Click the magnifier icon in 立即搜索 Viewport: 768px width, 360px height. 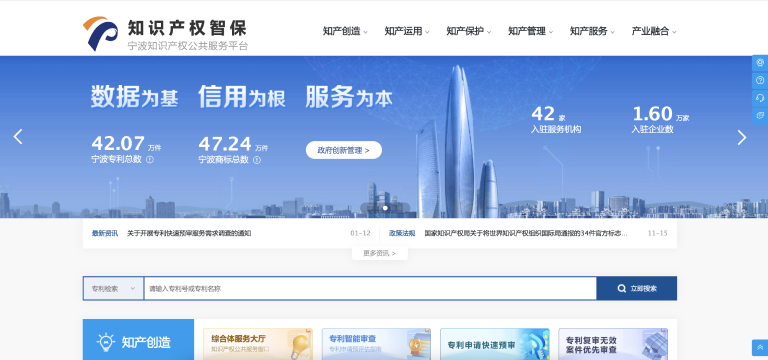click(622, 288)
